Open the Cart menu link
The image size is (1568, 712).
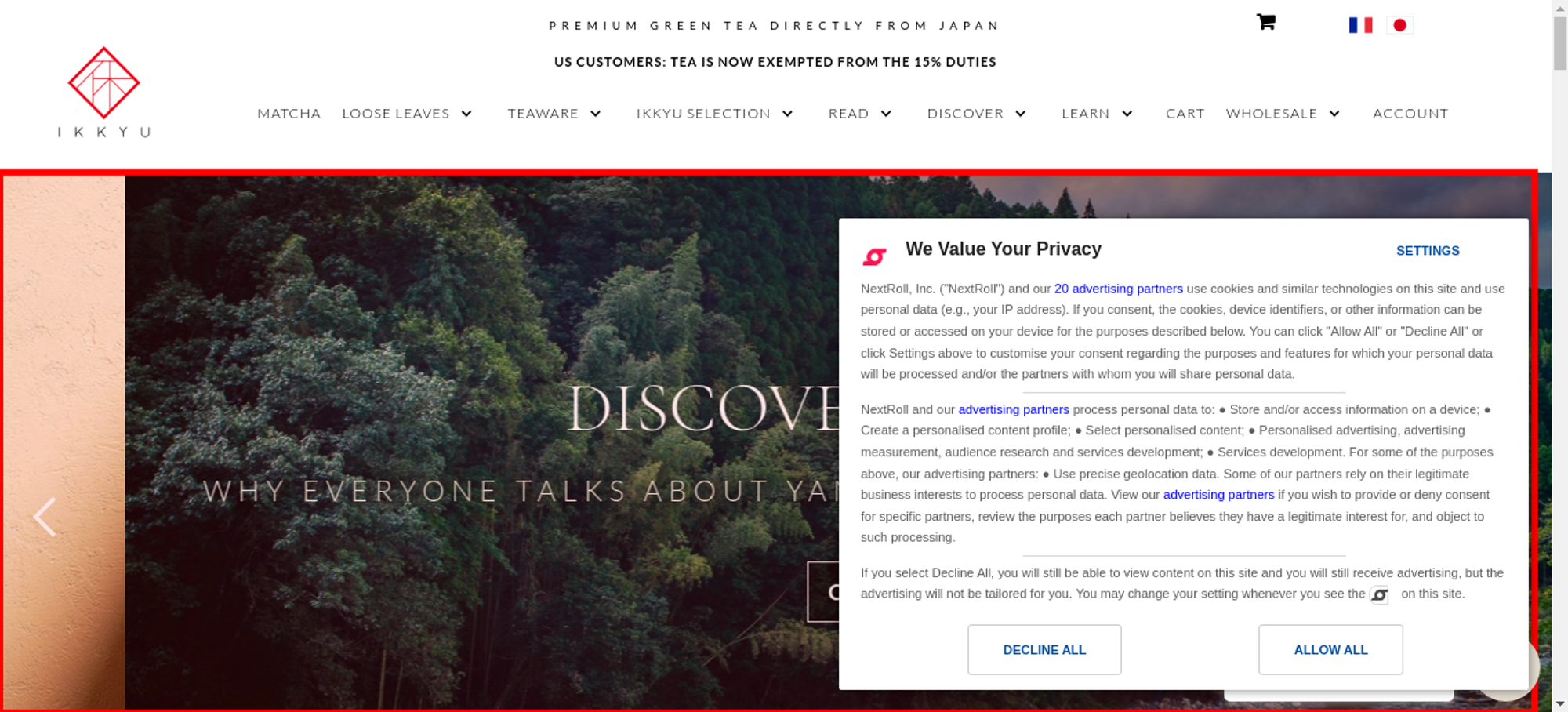[1185, 114]
